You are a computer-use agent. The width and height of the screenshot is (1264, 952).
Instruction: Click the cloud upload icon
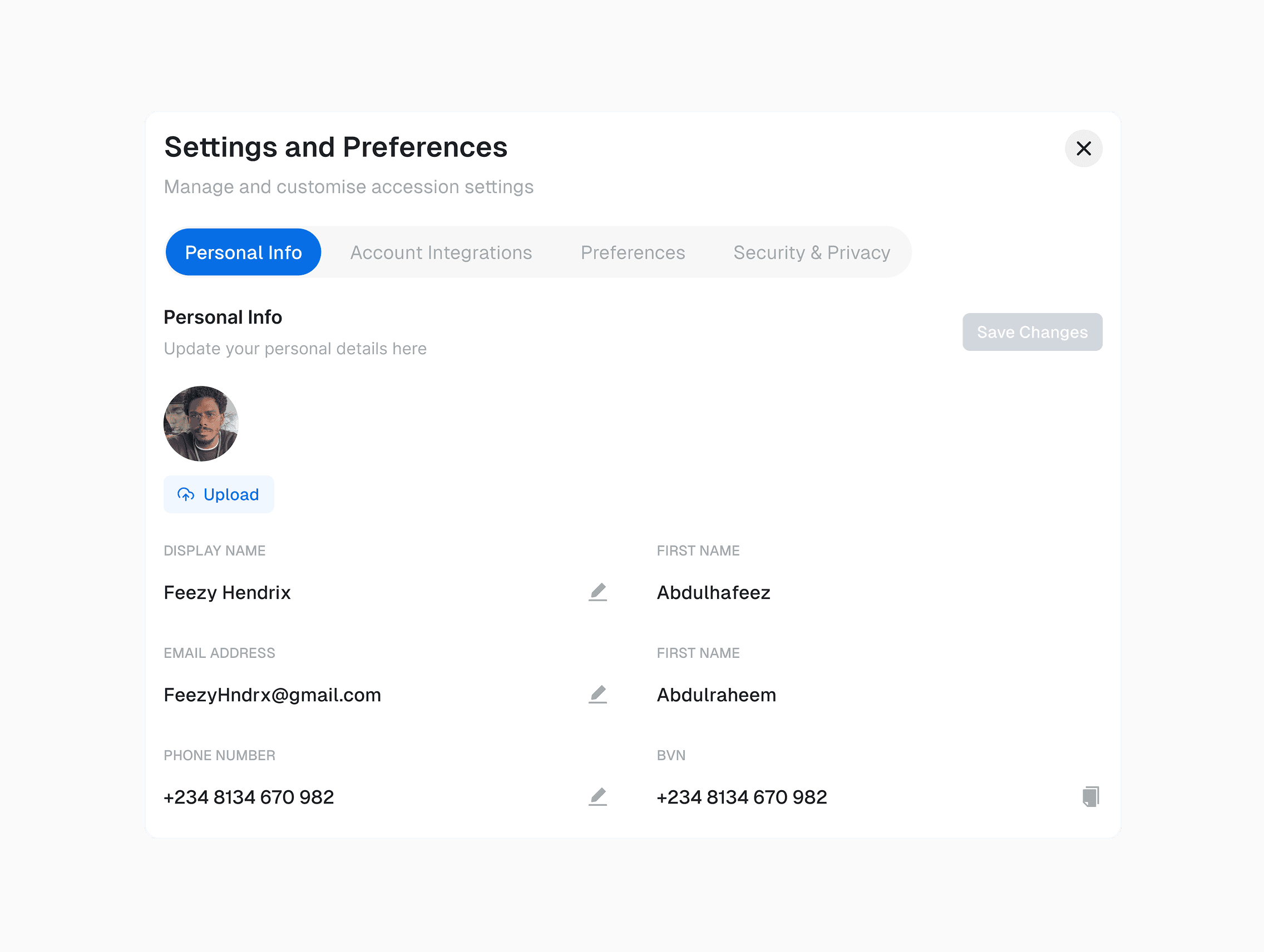pyautogui.click(x=186, y=494)
